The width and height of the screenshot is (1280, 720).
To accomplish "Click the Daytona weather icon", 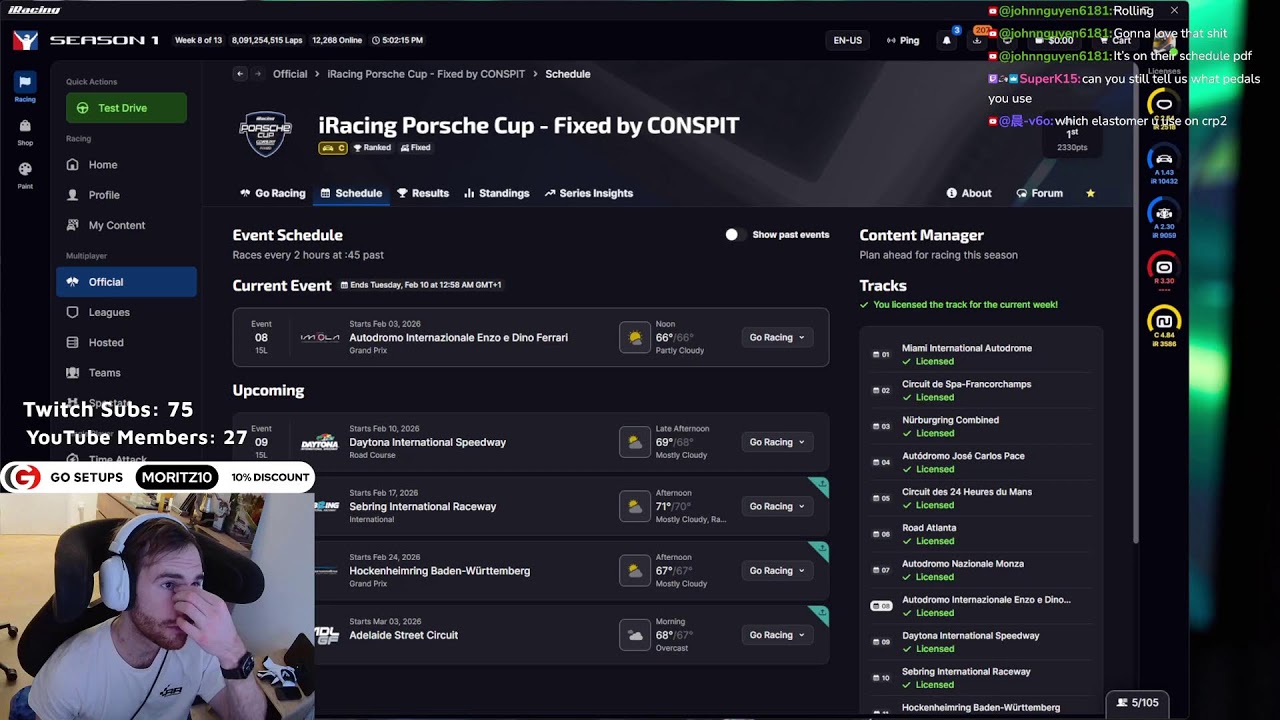I will 635,442.
